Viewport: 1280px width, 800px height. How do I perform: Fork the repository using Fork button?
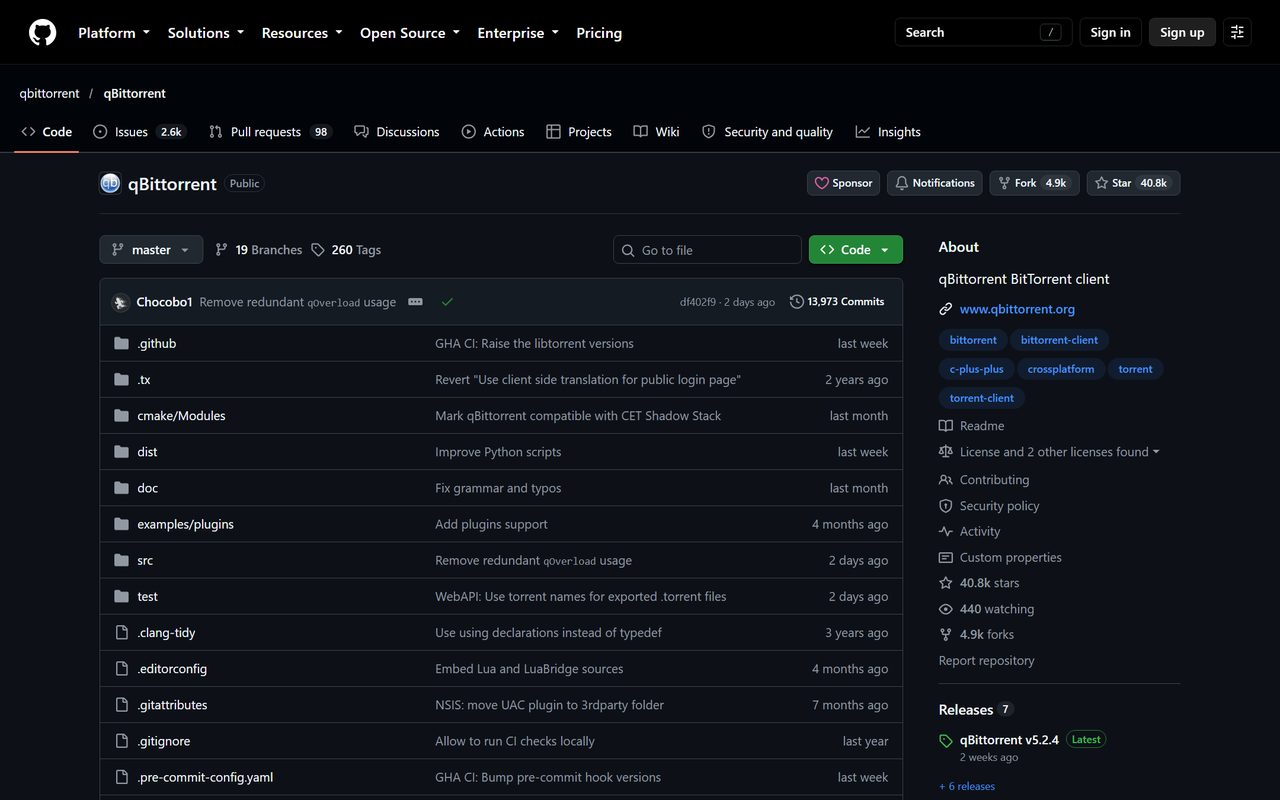[1034, 183]
